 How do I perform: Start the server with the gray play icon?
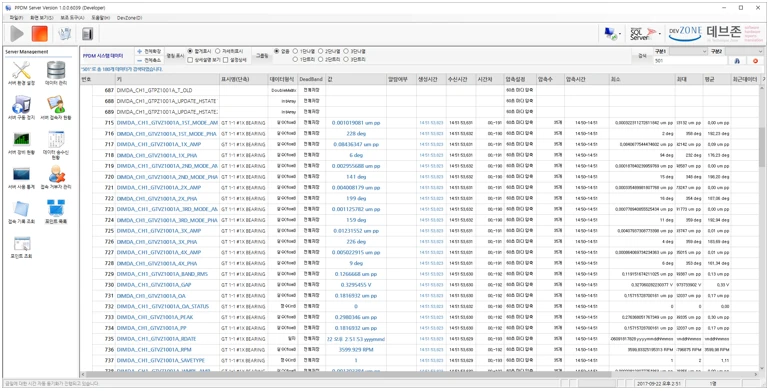pos(17,33)
